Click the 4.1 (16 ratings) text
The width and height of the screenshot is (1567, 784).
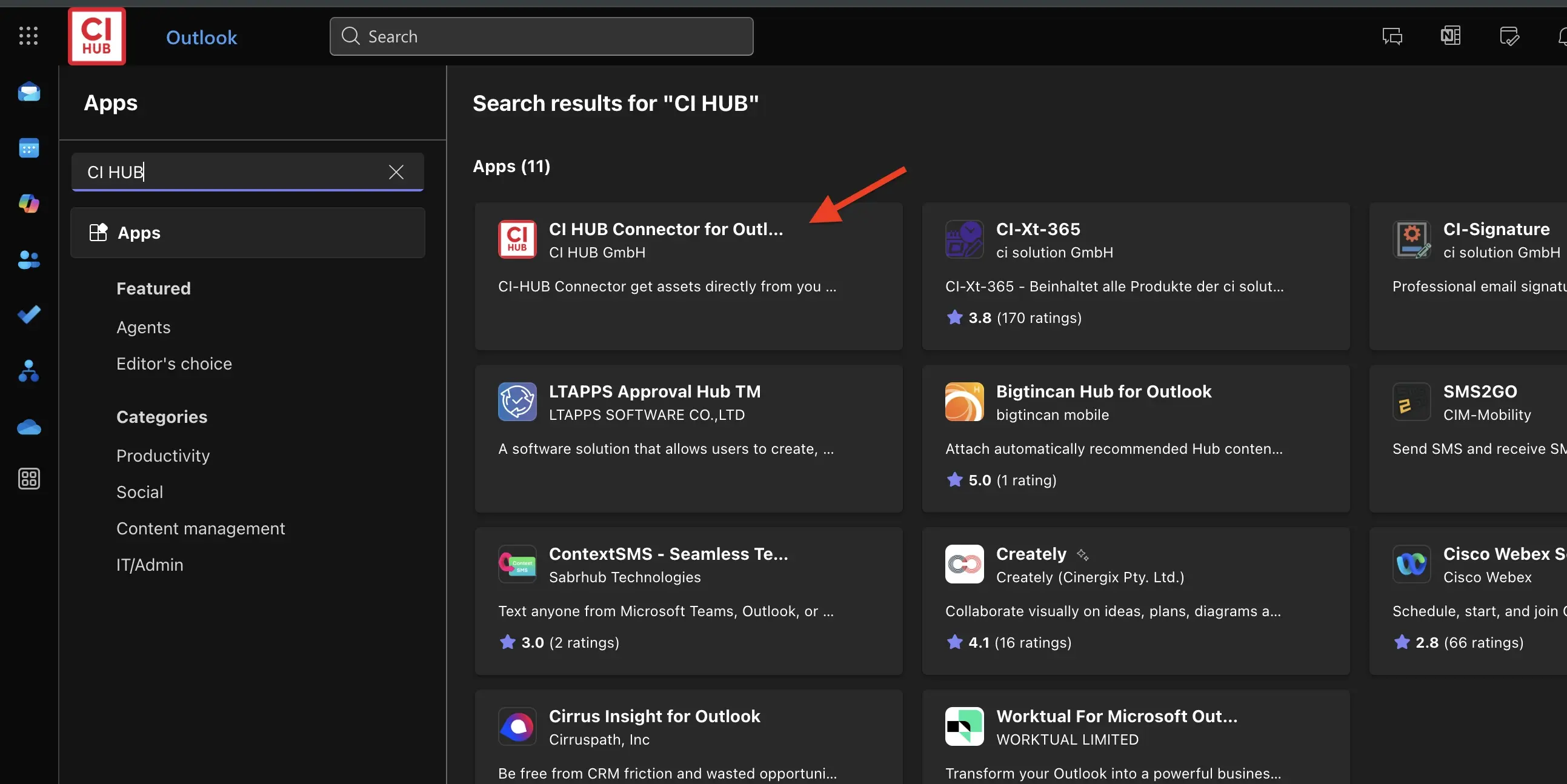point(1020,642)
